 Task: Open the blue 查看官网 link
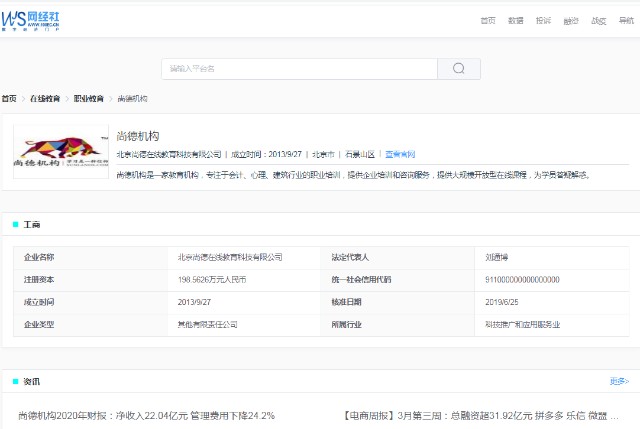(x=400, y=154)
